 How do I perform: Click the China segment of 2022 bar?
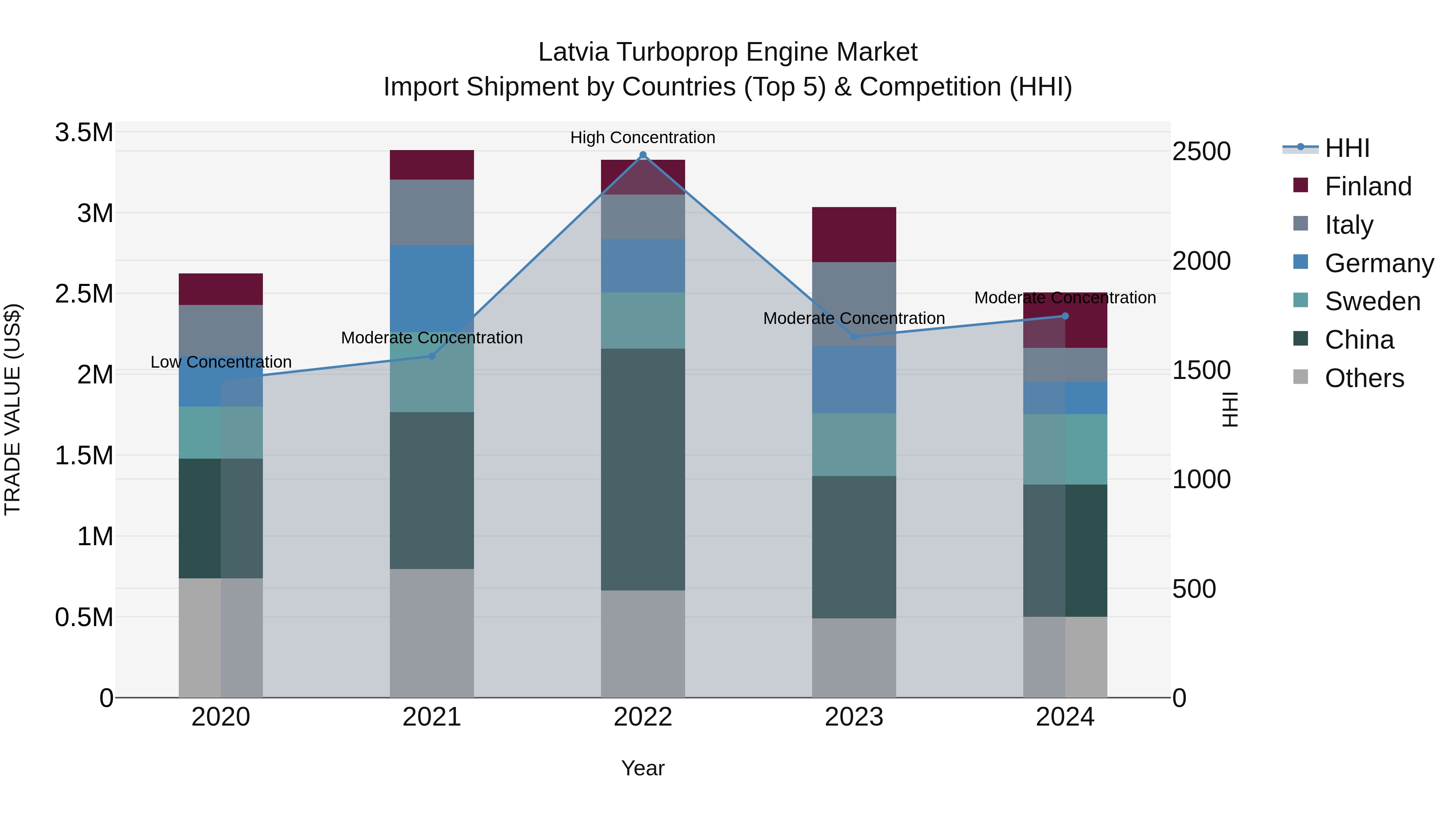coord(643,470)
